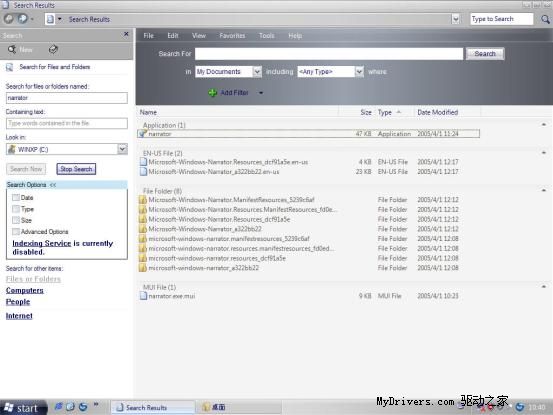The height and width of the screenshot is (415, 553).
Task: Click the Back navigation arrow
Action: tap(9, 19)
